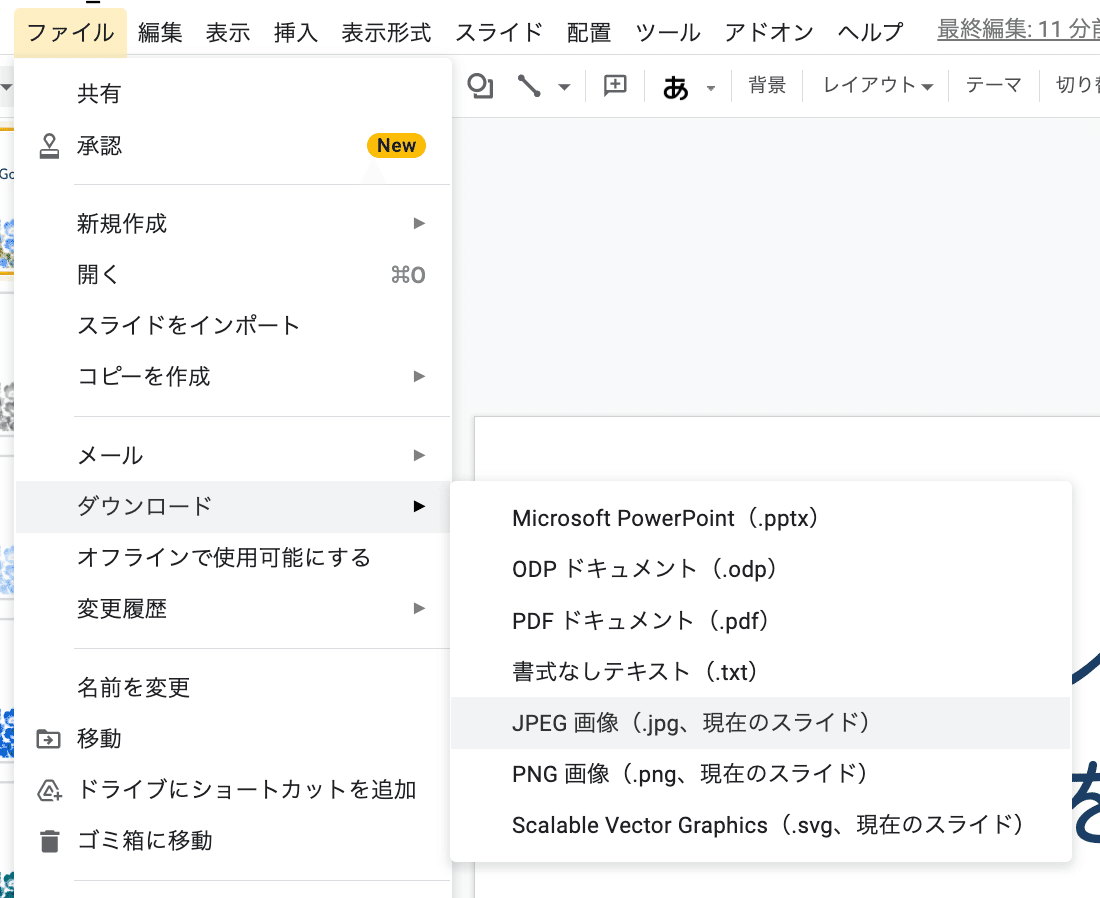
Task: Open the 配置 menu
Action: 589,32
